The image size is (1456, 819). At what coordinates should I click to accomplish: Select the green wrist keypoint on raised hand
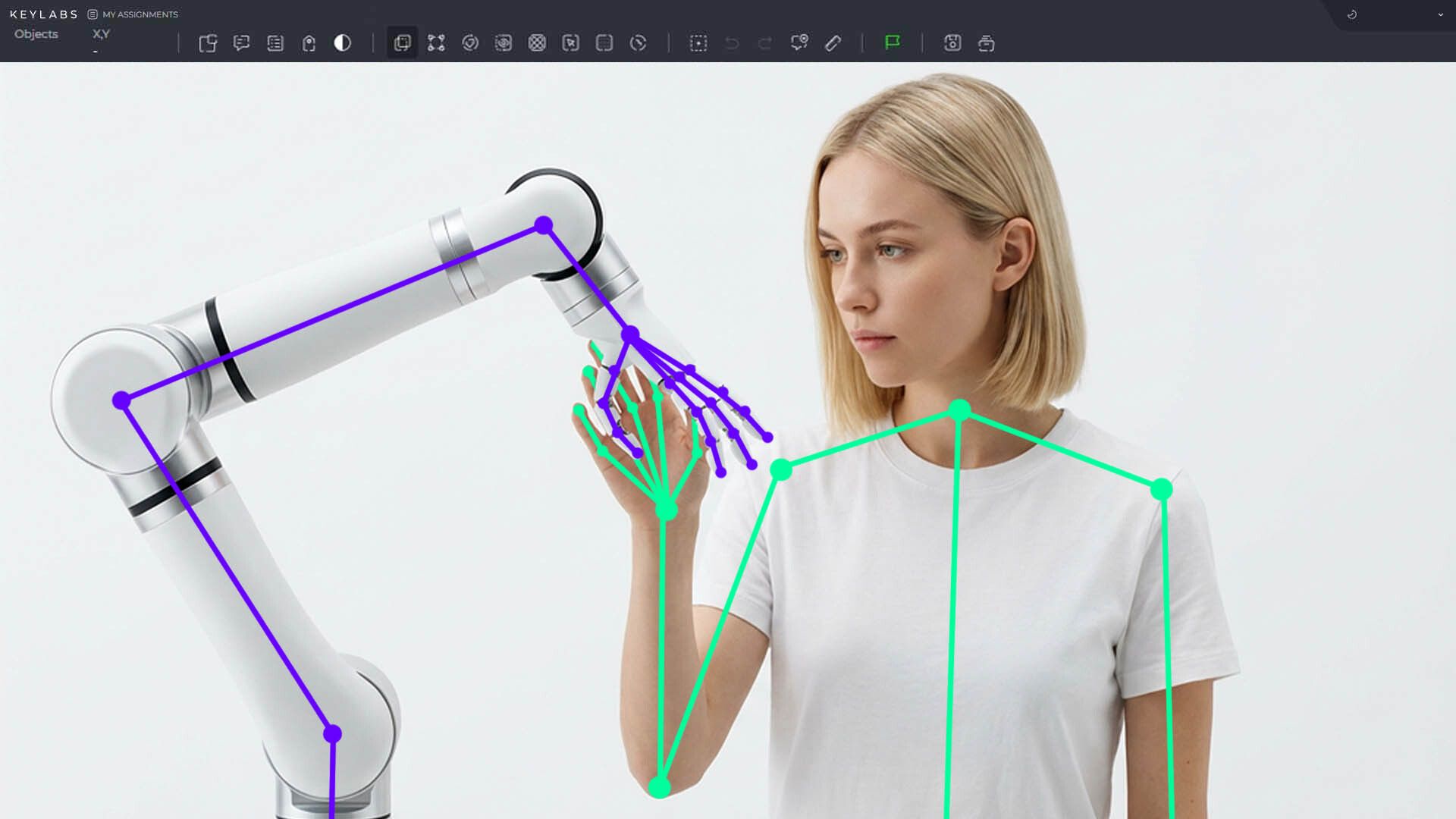click(x=666, y=510)
